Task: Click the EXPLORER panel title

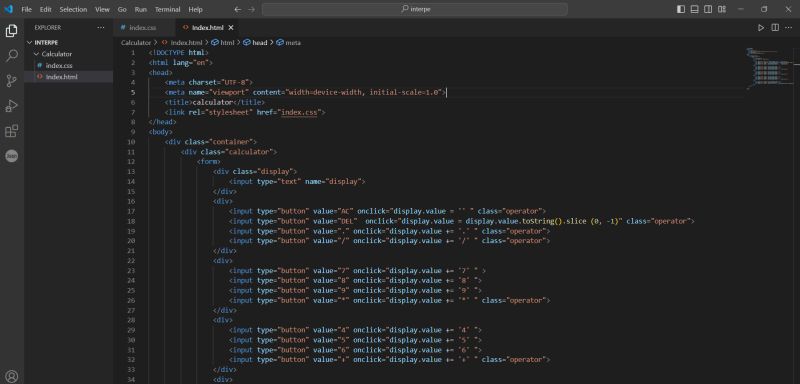Action: coord(48,28)
